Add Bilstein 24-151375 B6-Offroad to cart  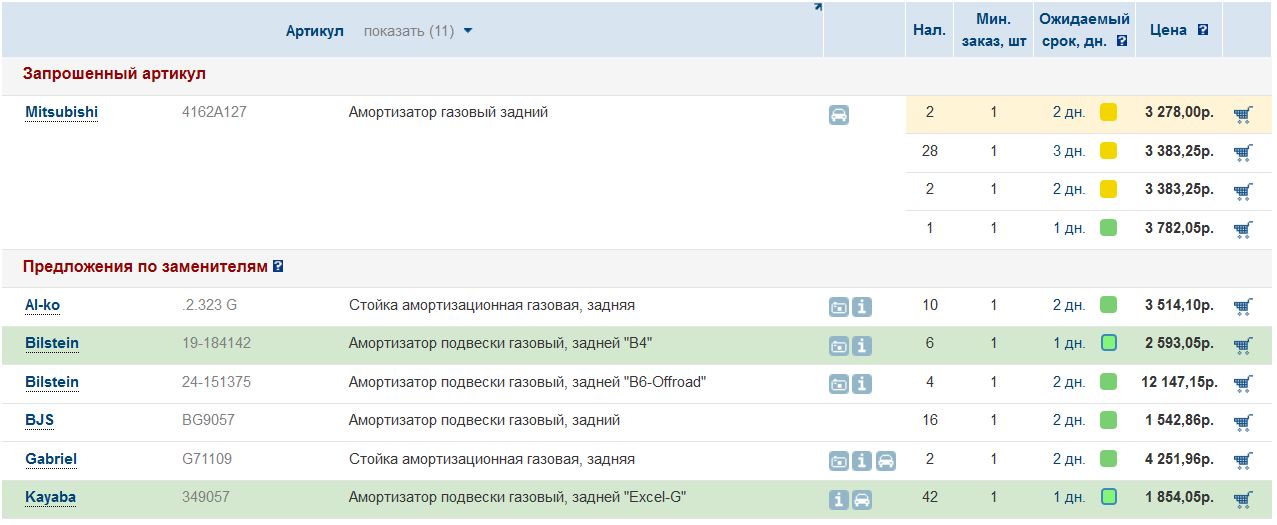(x=1243, y=383)
